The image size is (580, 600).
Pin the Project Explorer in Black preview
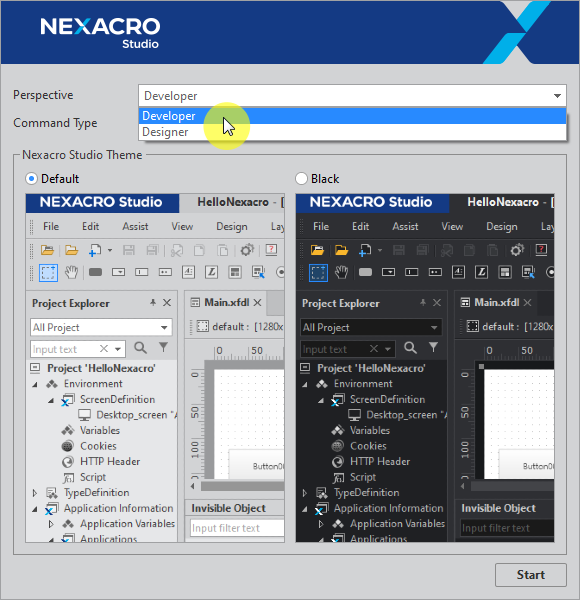(x=423, y=303)
